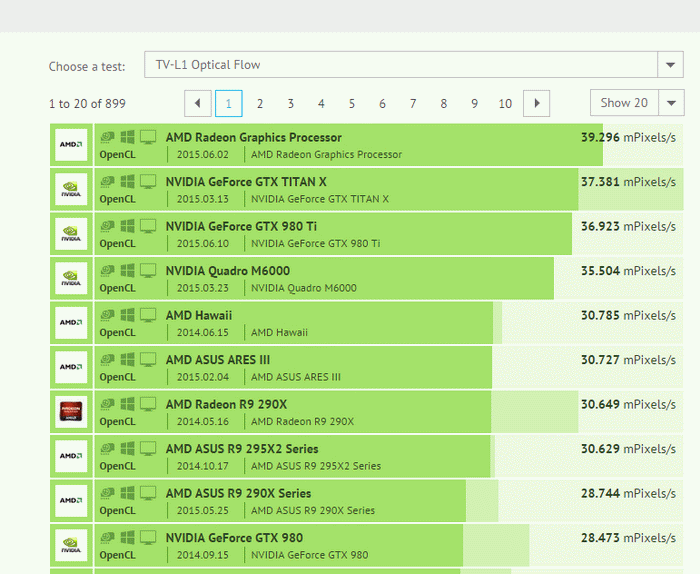
Task: Click the 1 to 20 of 899 count
Action: (x=87, y=104)
